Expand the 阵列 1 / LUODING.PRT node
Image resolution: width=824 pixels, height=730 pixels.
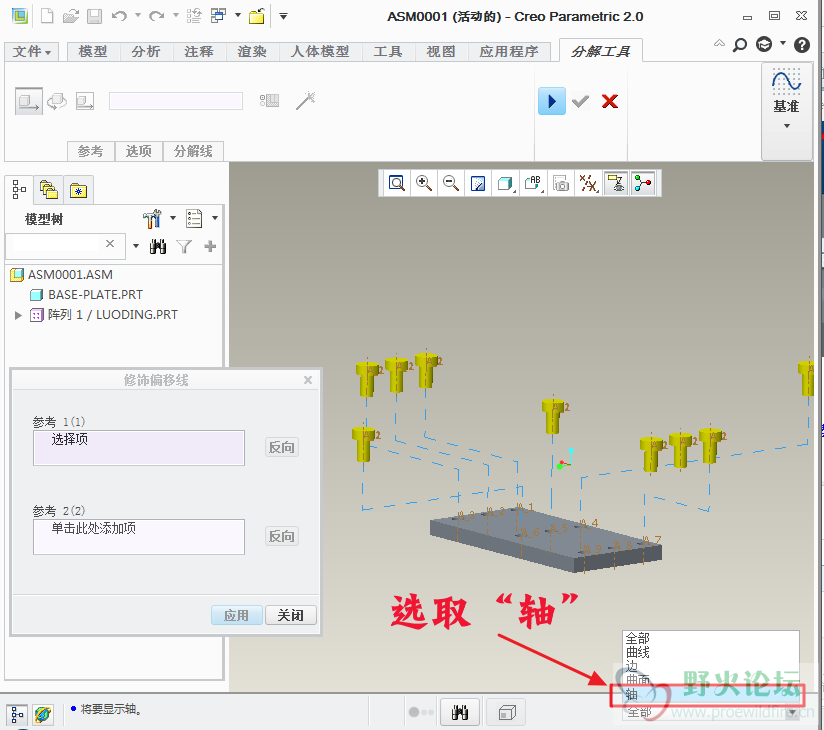click(18, 315)
